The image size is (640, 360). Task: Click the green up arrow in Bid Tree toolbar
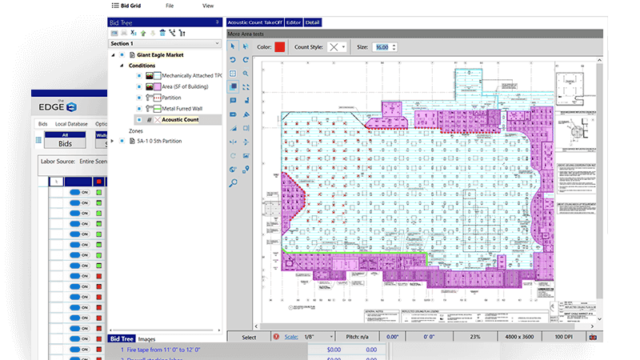pos(143,33)
